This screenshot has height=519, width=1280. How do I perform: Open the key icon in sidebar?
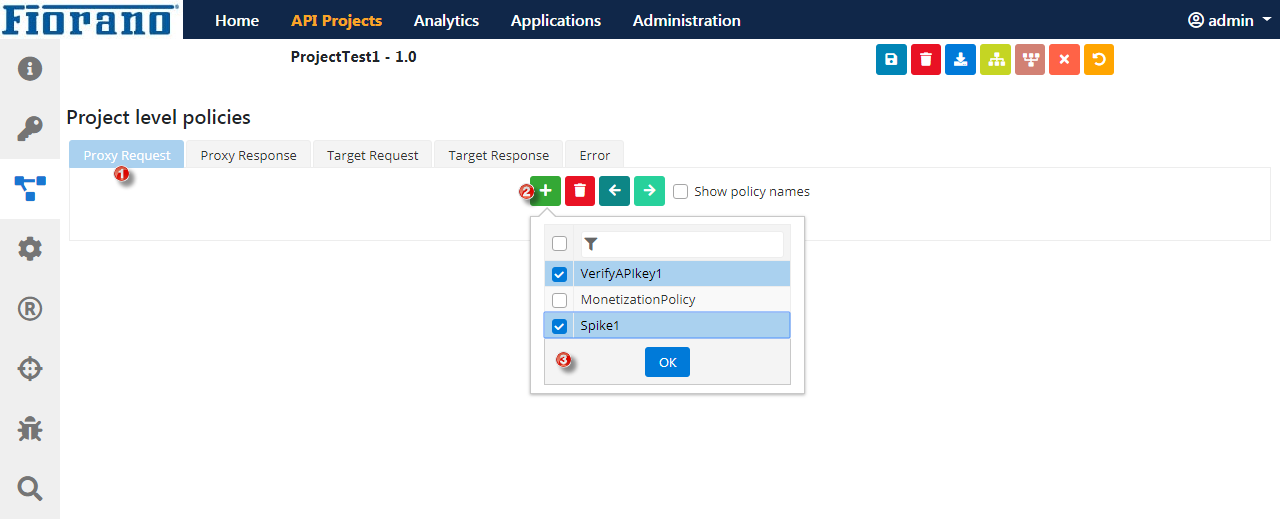click(x=30, y=129)
